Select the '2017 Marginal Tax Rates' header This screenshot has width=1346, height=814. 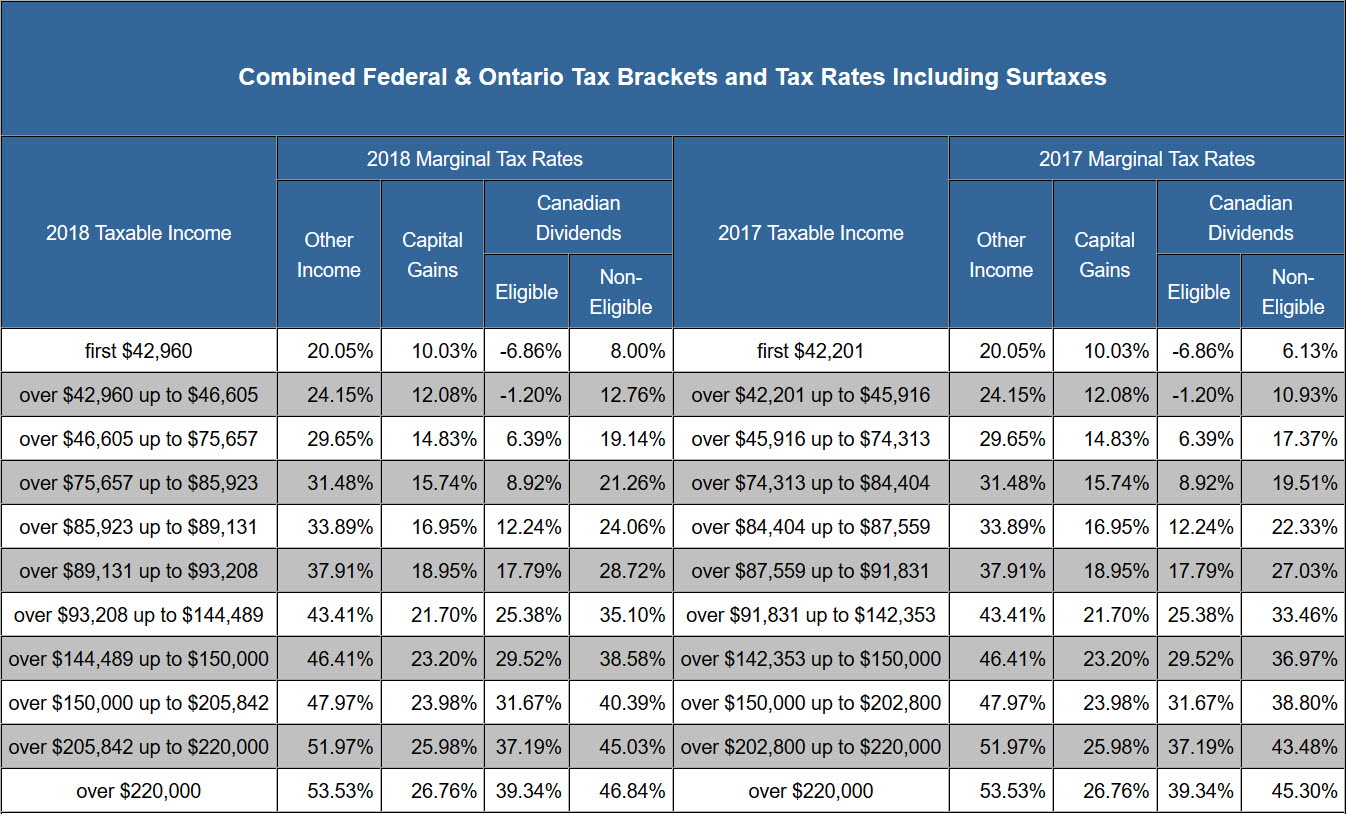(x=1146, y=158)
